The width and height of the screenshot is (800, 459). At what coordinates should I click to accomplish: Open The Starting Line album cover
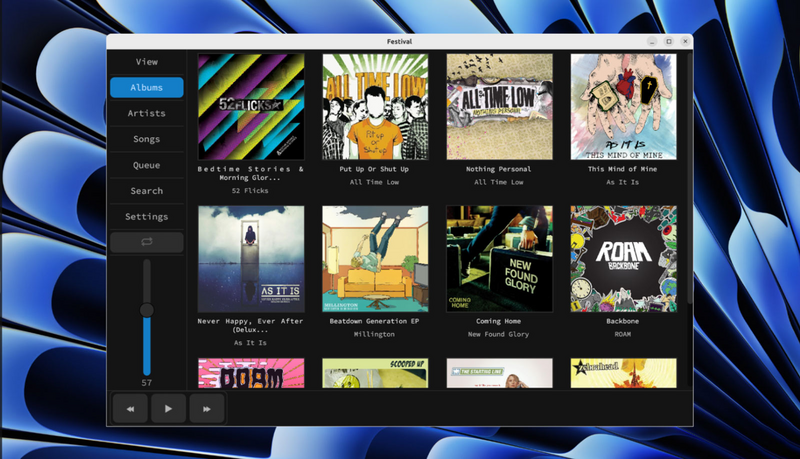tap(499, 373)
